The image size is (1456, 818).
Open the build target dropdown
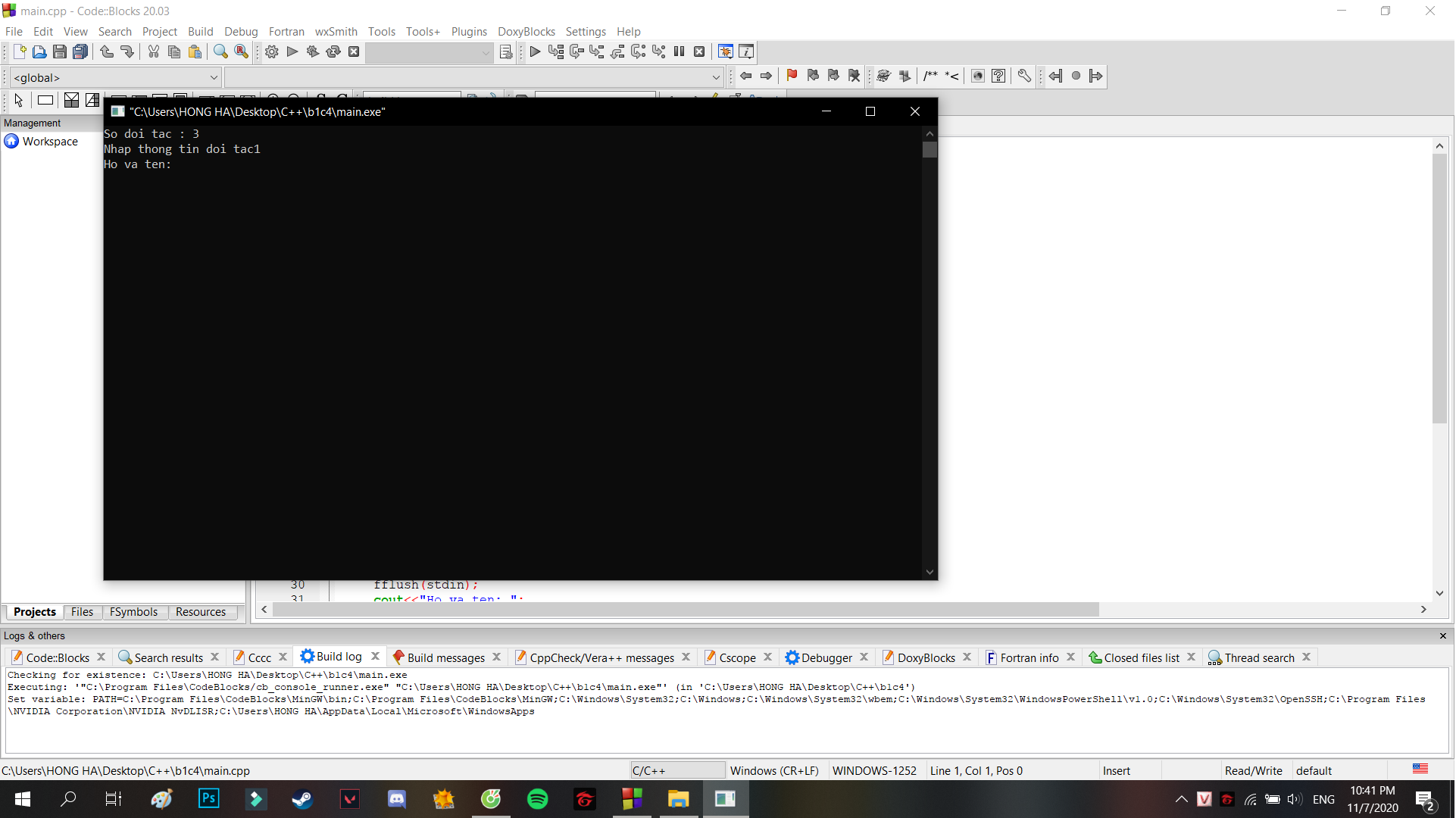point(486,52)
